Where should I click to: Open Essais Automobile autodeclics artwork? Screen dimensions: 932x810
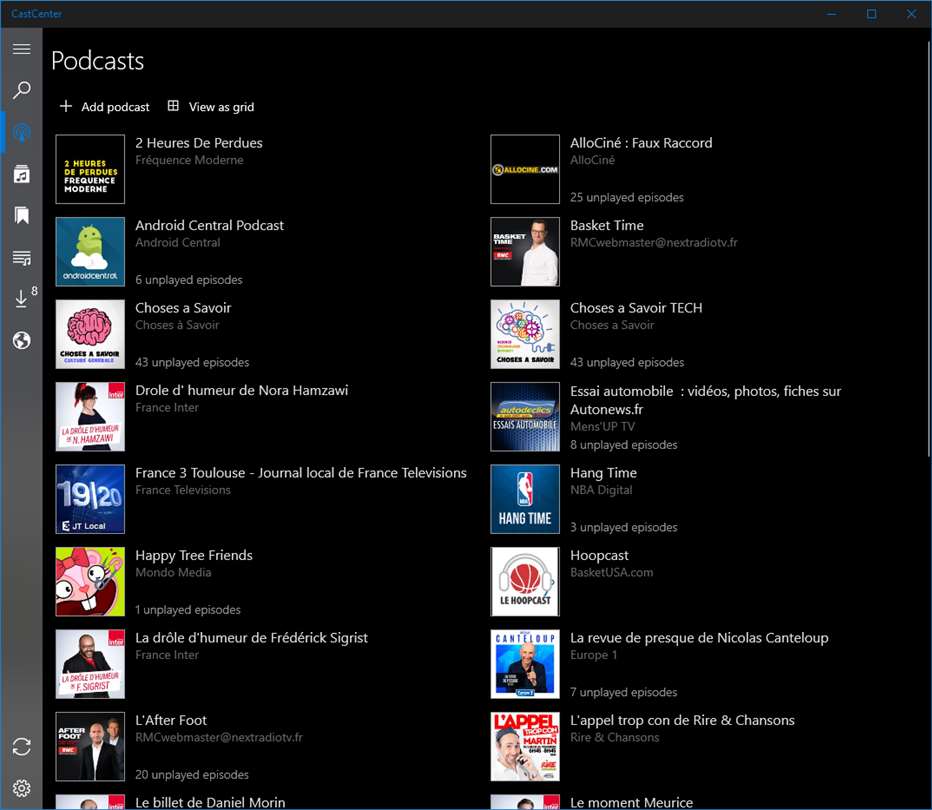(525, 417)
